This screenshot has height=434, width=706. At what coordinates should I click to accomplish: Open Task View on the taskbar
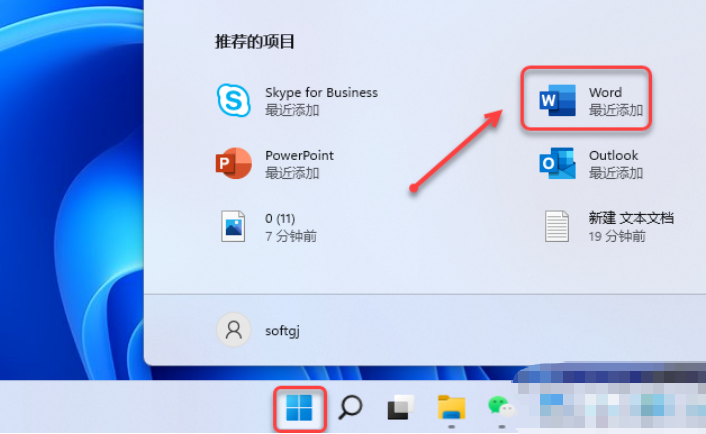pyautogui.click(x=401, y=407)
